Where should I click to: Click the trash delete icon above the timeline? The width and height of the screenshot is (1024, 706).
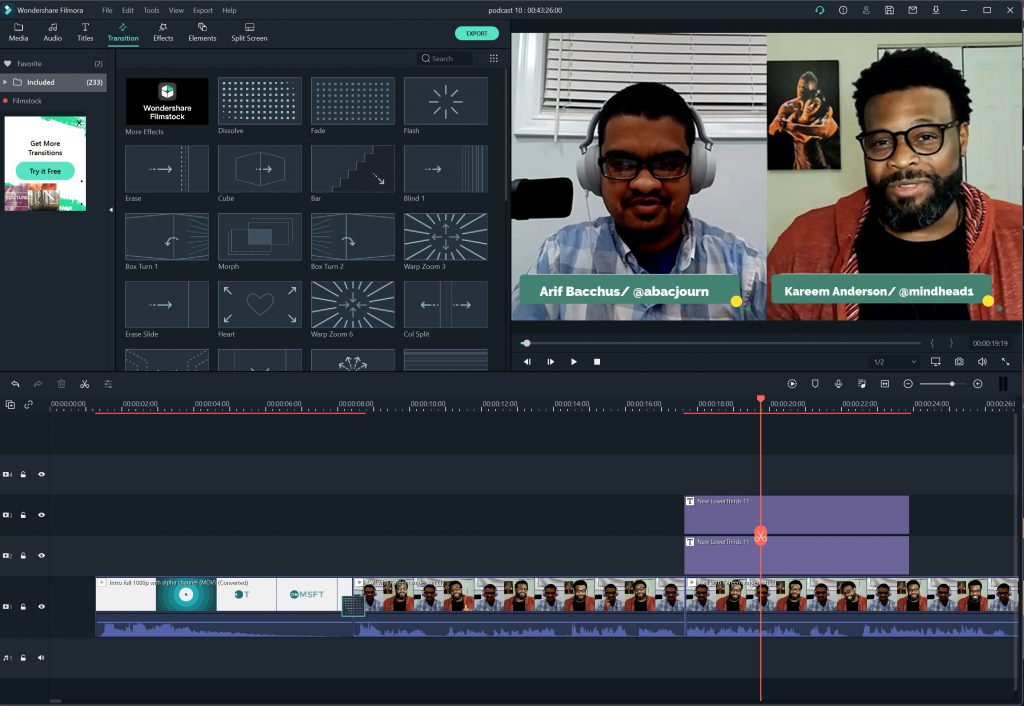point(61,384)
